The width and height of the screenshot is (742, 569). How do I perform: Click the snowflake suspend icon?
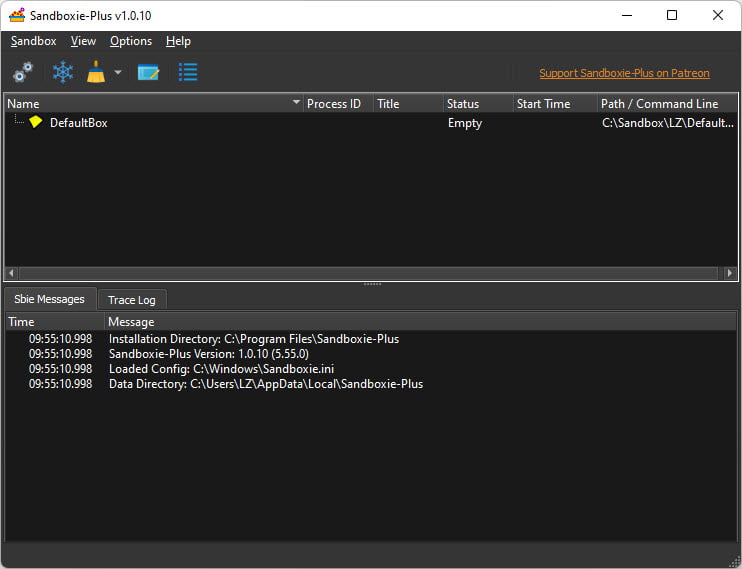(x=62, y=72)
